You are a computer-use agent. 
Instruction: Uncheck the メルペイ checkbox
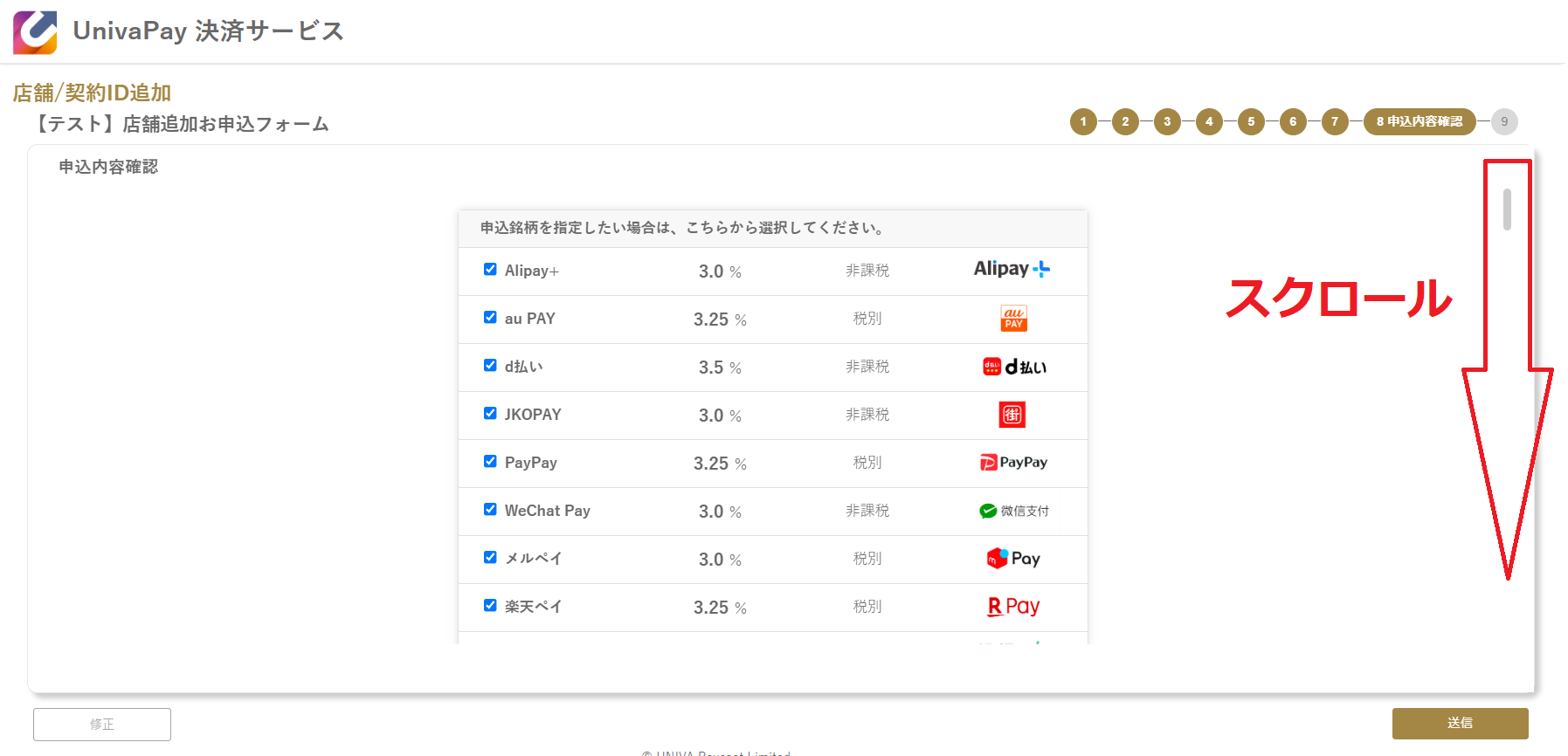coord(490,558)
